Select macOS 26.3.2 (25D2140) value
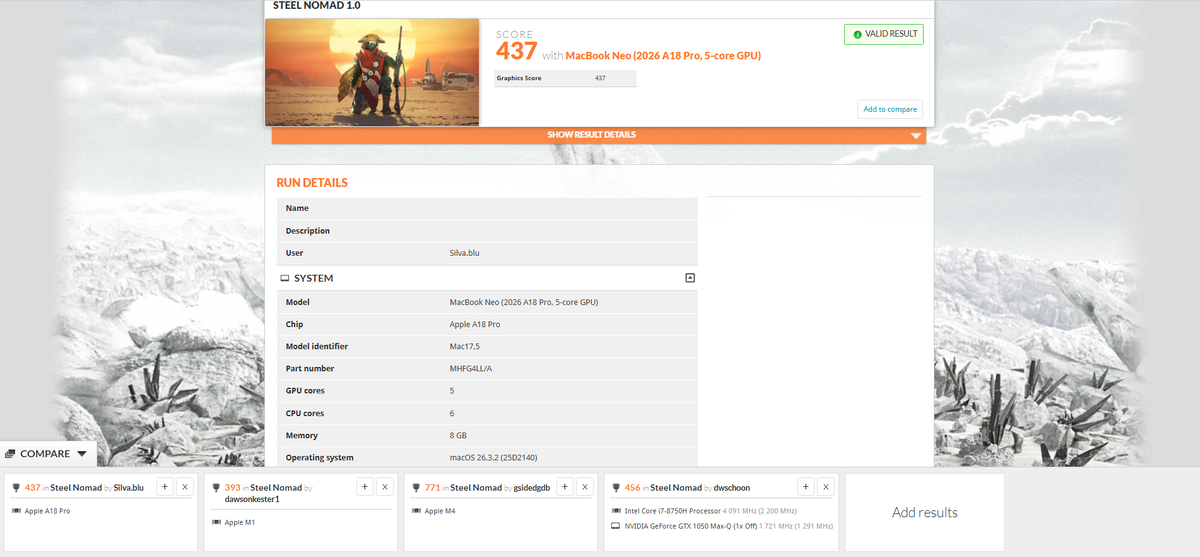Image resolution: width=1200 pixels, height=557 pixels. (x=493, y=457)
